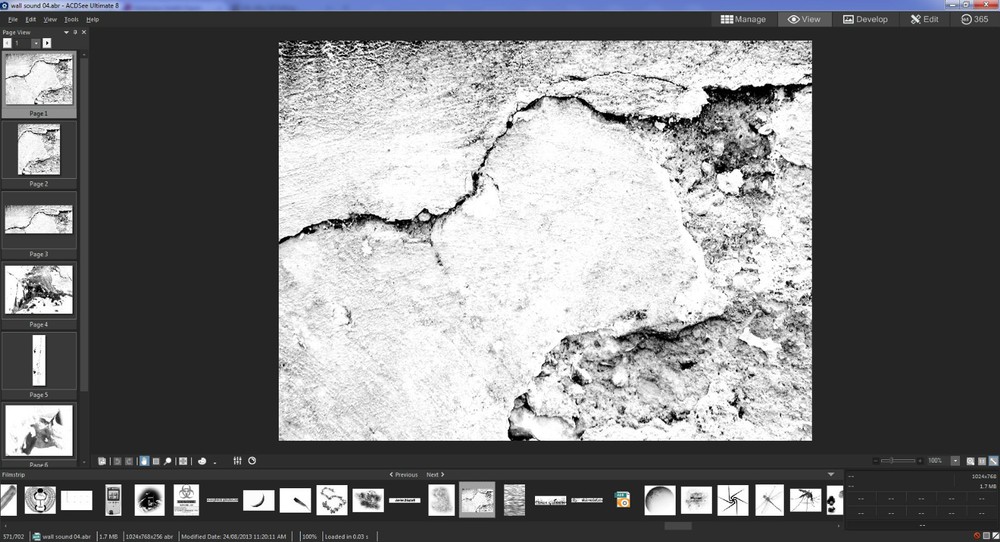Click the 'wall sound 04.abr' status bar entry

tap(62, 536)
